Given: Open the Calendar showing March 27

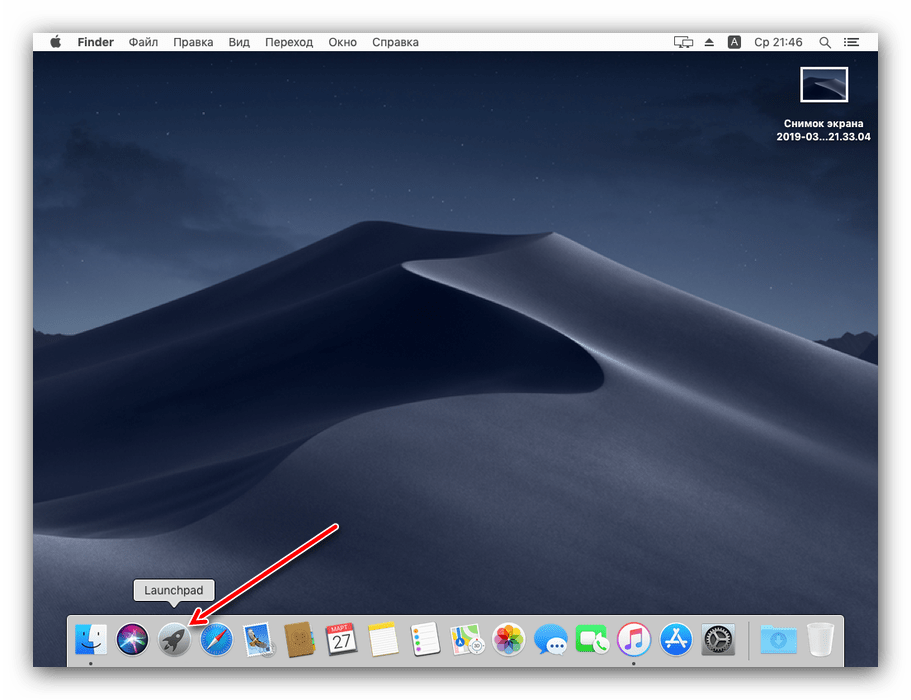Looking at the screenshot, I should [x=341, y=640].
